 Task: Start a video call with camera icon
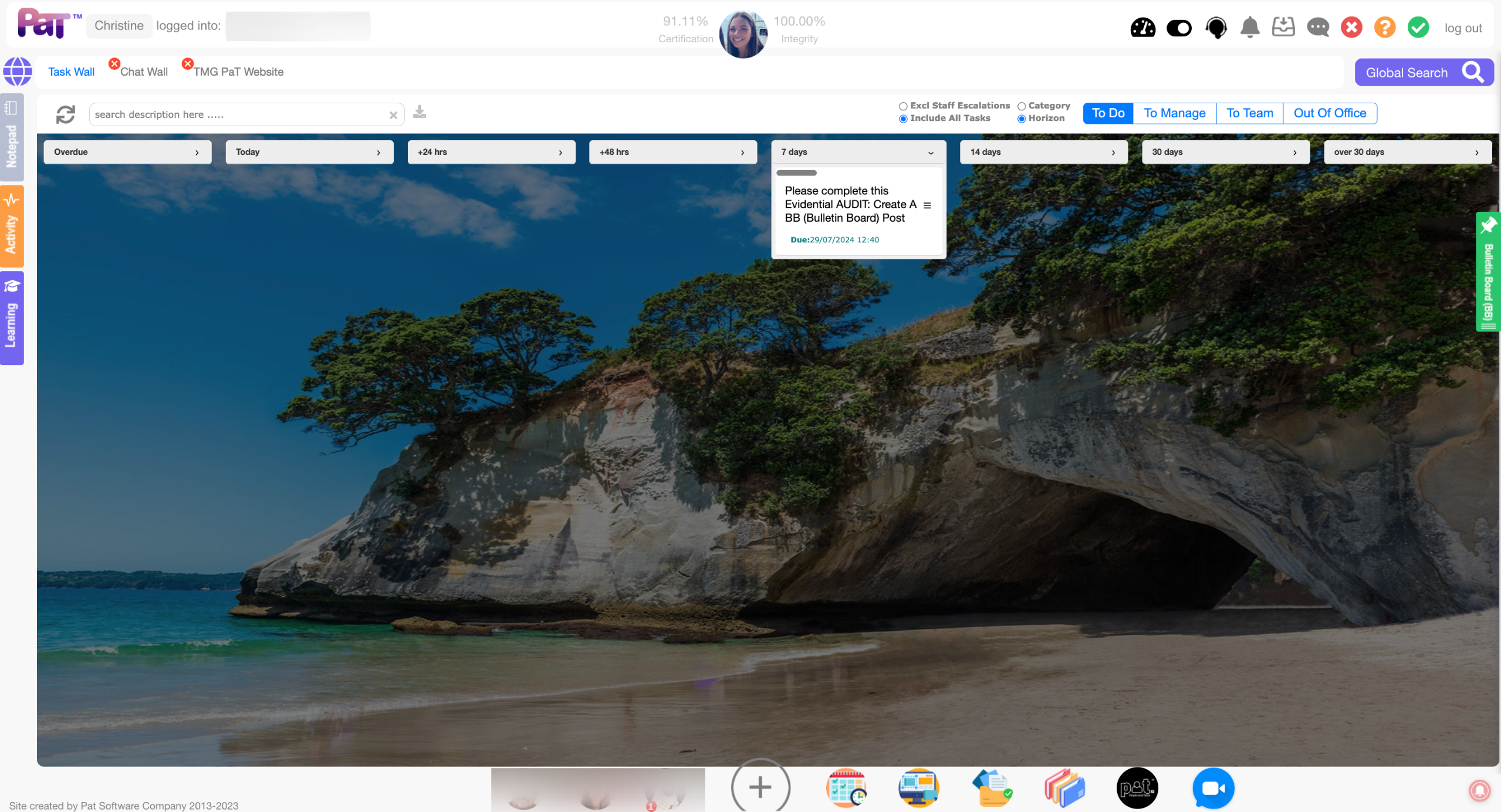(1213, 788)
